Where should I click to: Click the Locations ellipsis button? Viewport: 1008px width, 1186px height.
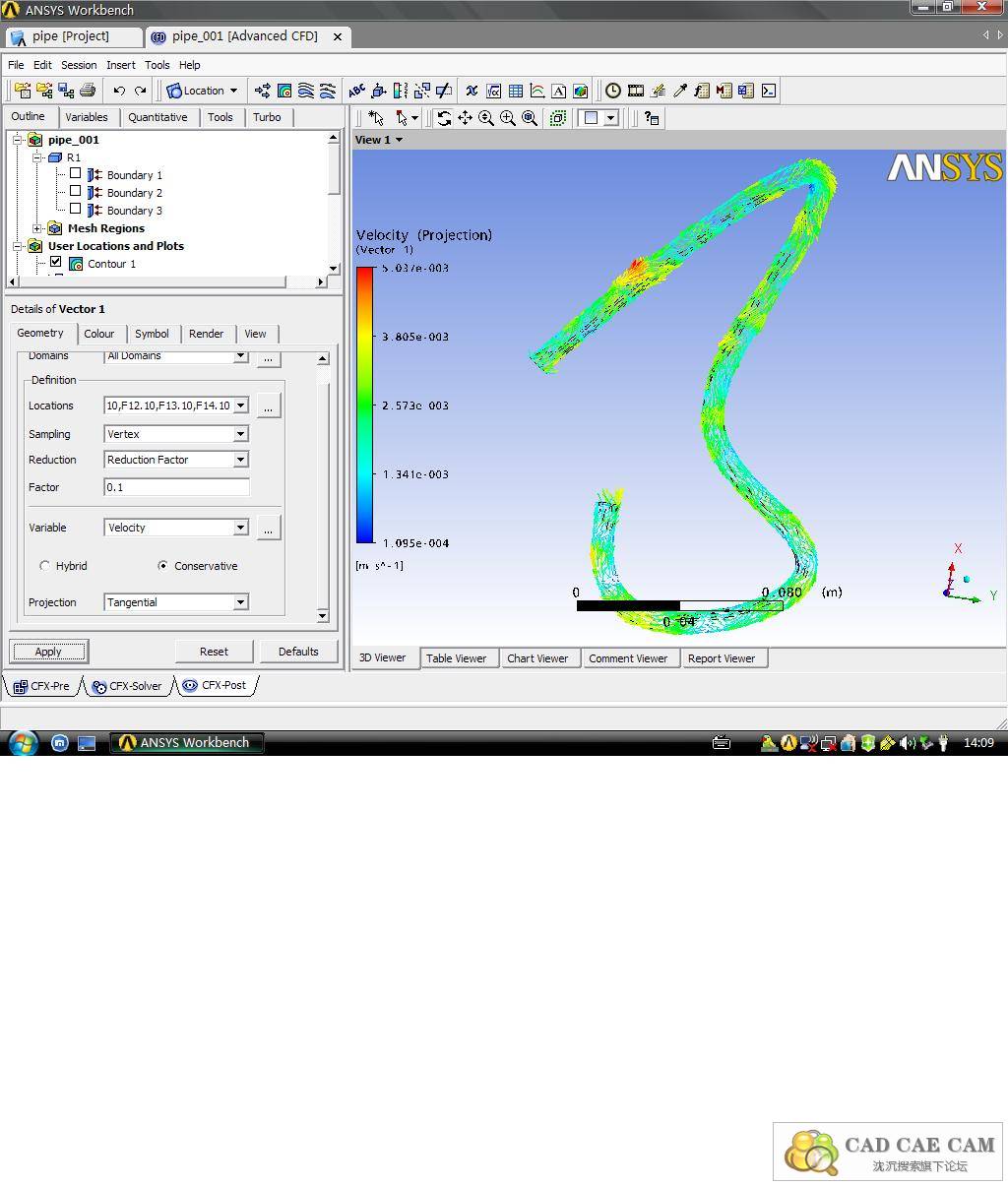tap(269, 406)
